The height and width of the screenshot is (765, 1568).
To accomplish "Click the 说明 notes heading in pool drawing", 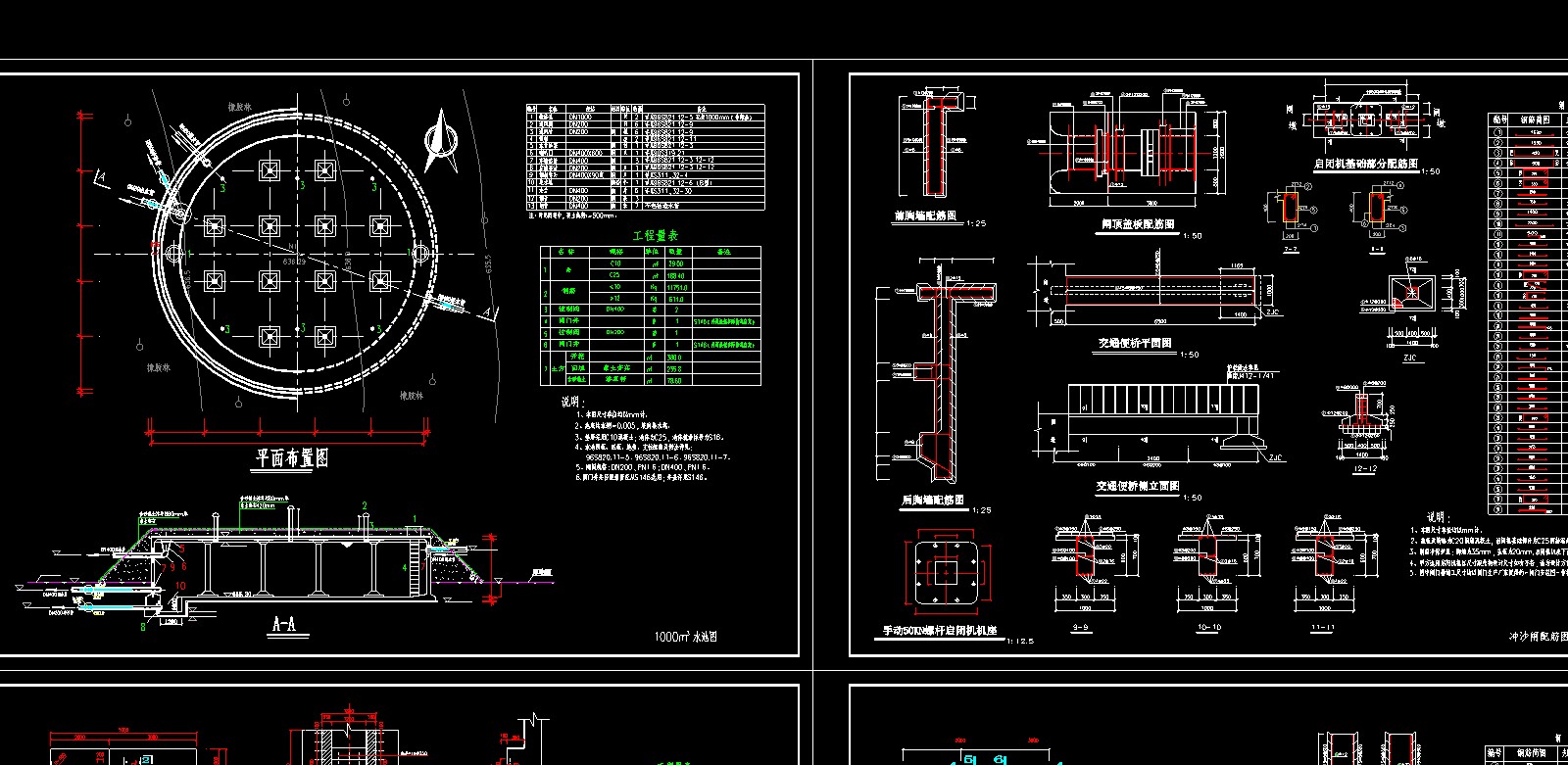I will point(572,402).
